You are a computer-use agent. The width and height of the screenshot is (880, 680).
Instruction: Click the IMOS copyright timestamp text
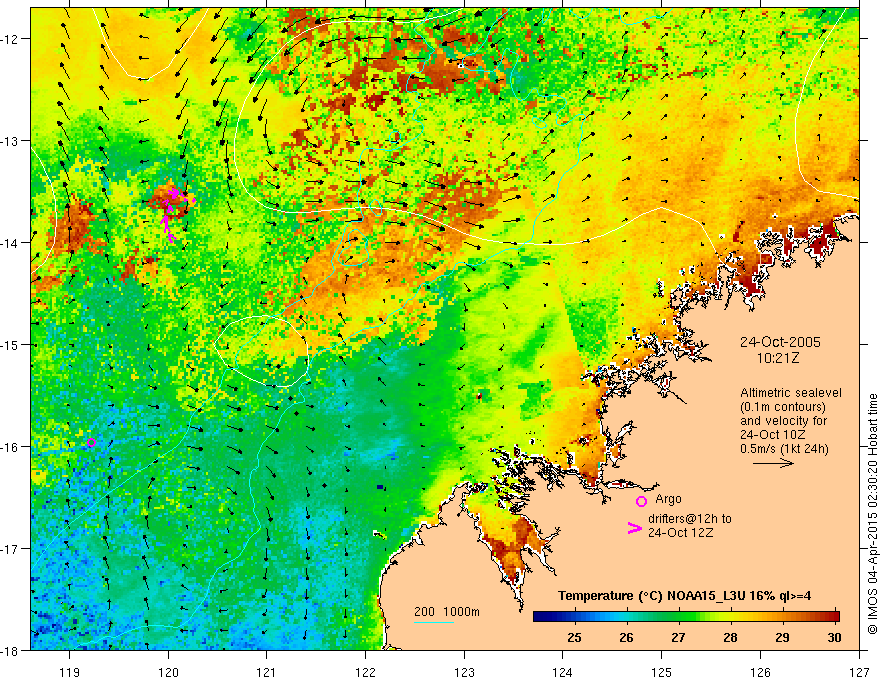[872, 514]
